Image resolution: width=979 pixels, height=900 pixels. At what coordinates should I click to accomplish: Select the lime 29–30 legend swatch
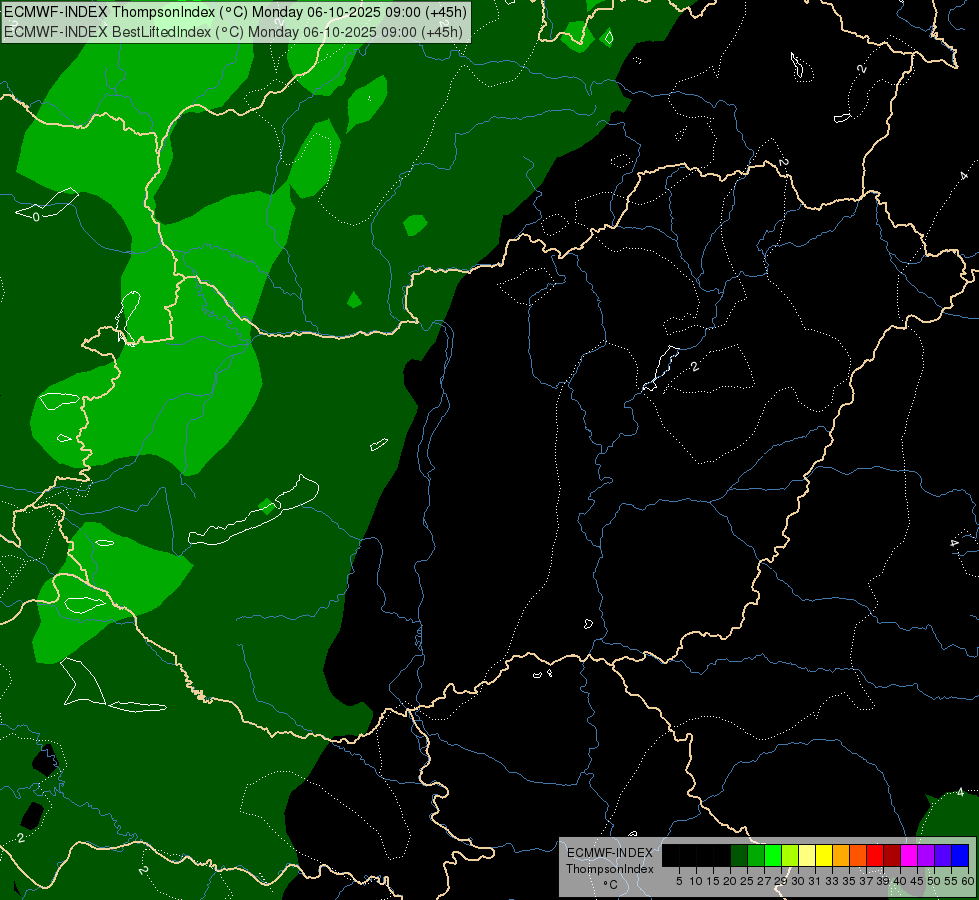[x=790, y=855]
